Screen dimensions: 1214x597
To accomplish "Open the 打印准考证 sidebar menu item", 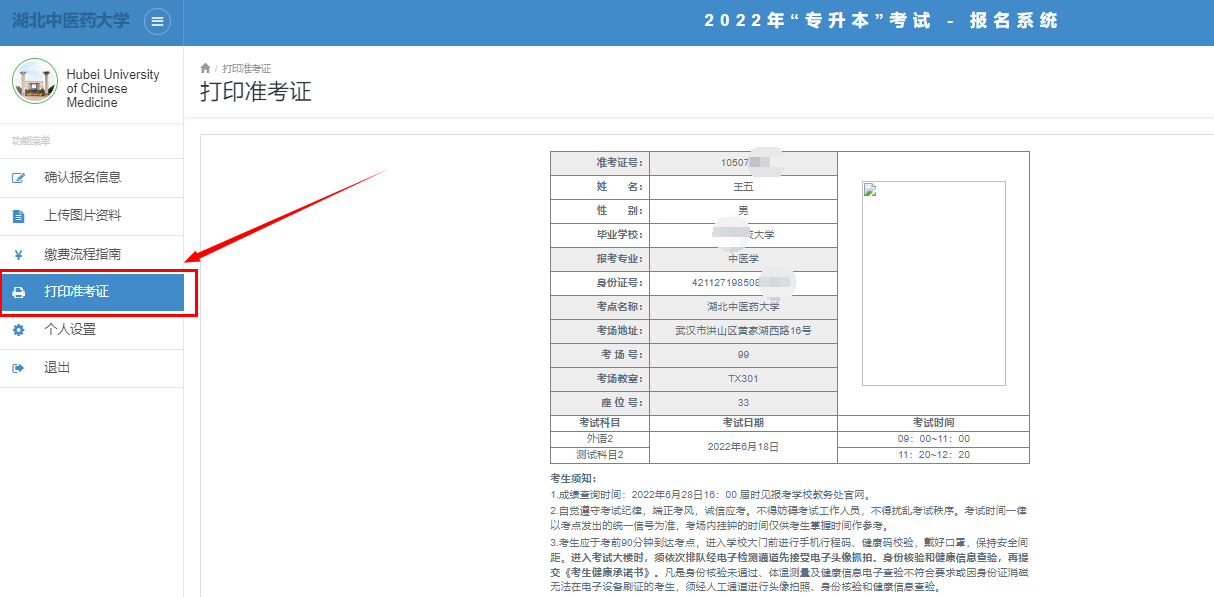I will 92,292.
